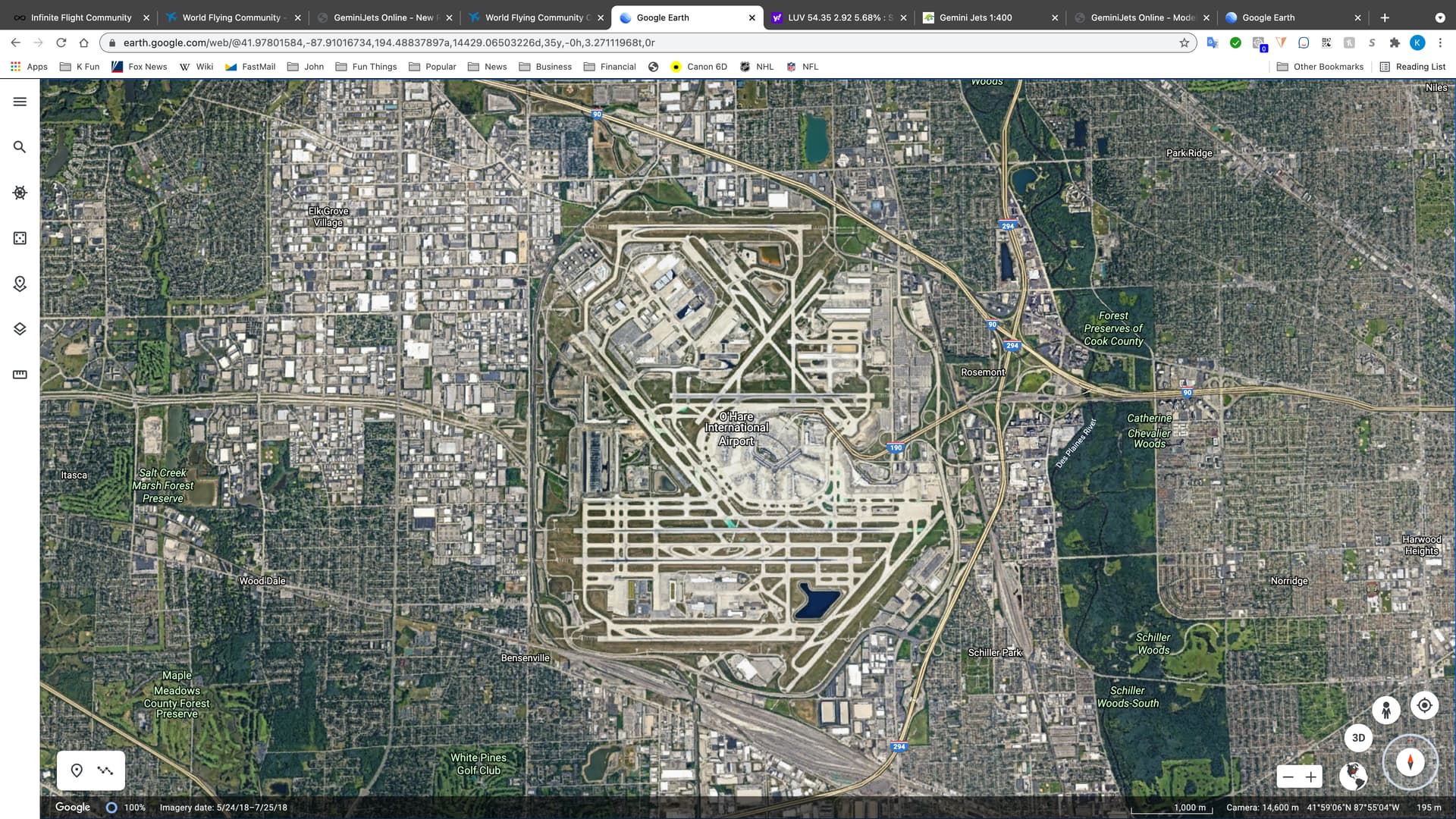Zoom in with the plus button

coord(1311,777)
